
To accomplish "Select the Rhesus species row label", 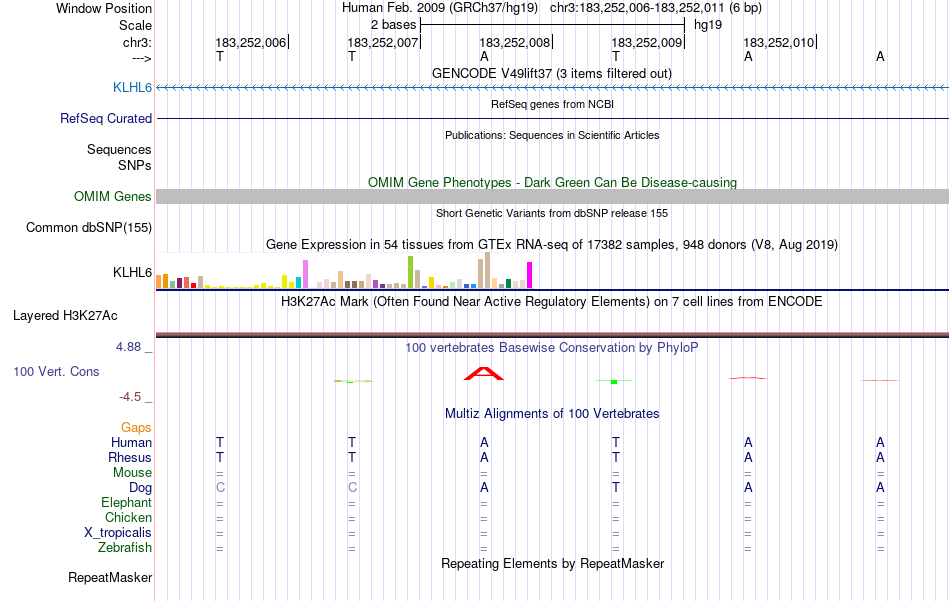I will coord(130,457).
